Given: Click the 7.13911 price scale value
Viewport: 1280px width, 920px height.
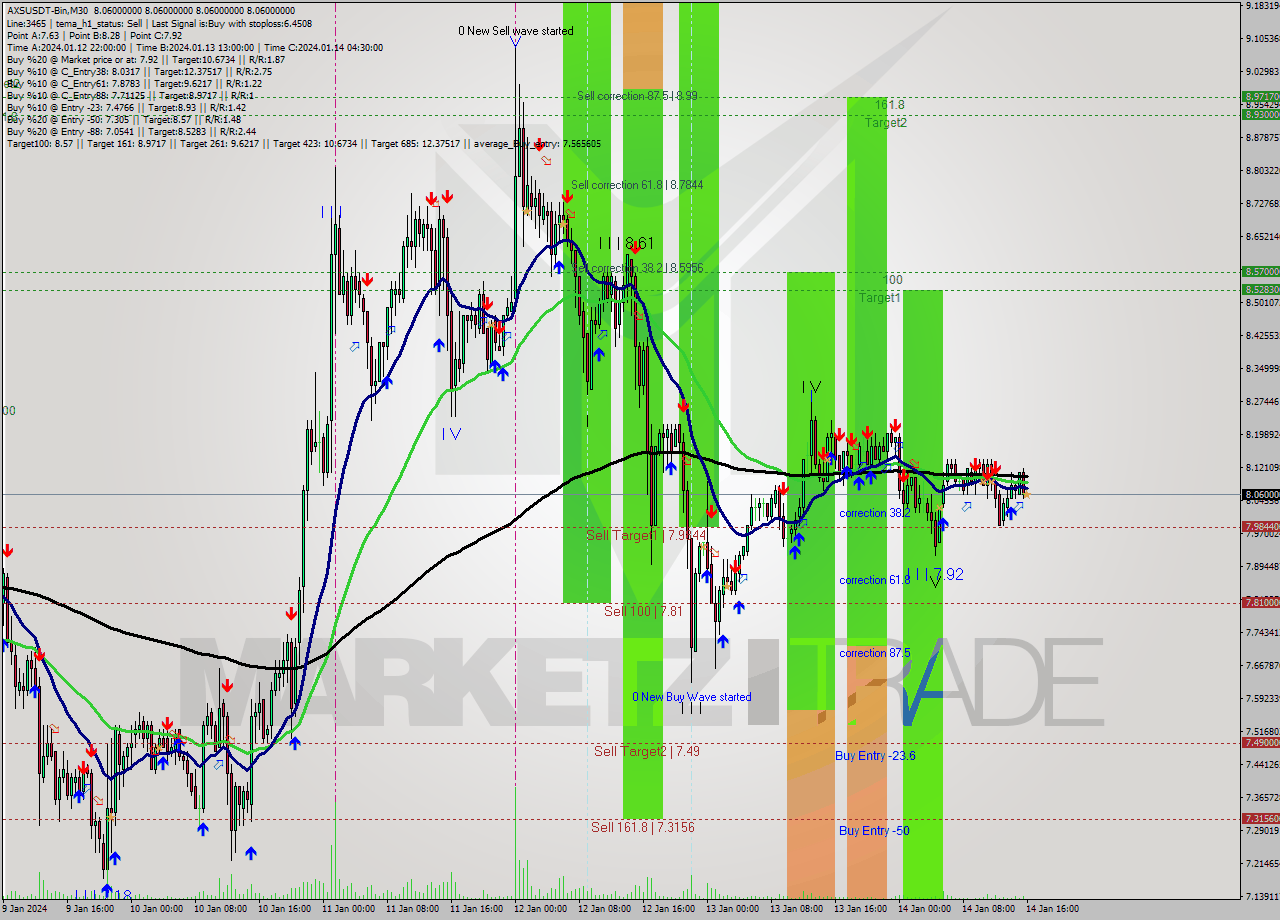Looking at the screenshot, I should pos(1262,896).
